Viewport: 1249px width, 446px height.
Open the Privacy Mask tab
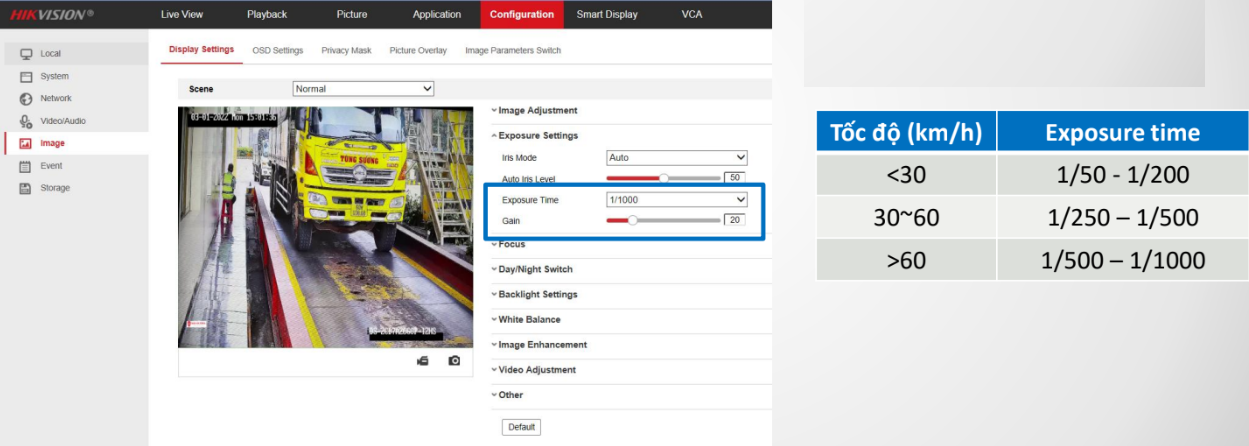(x=346, y=50)
